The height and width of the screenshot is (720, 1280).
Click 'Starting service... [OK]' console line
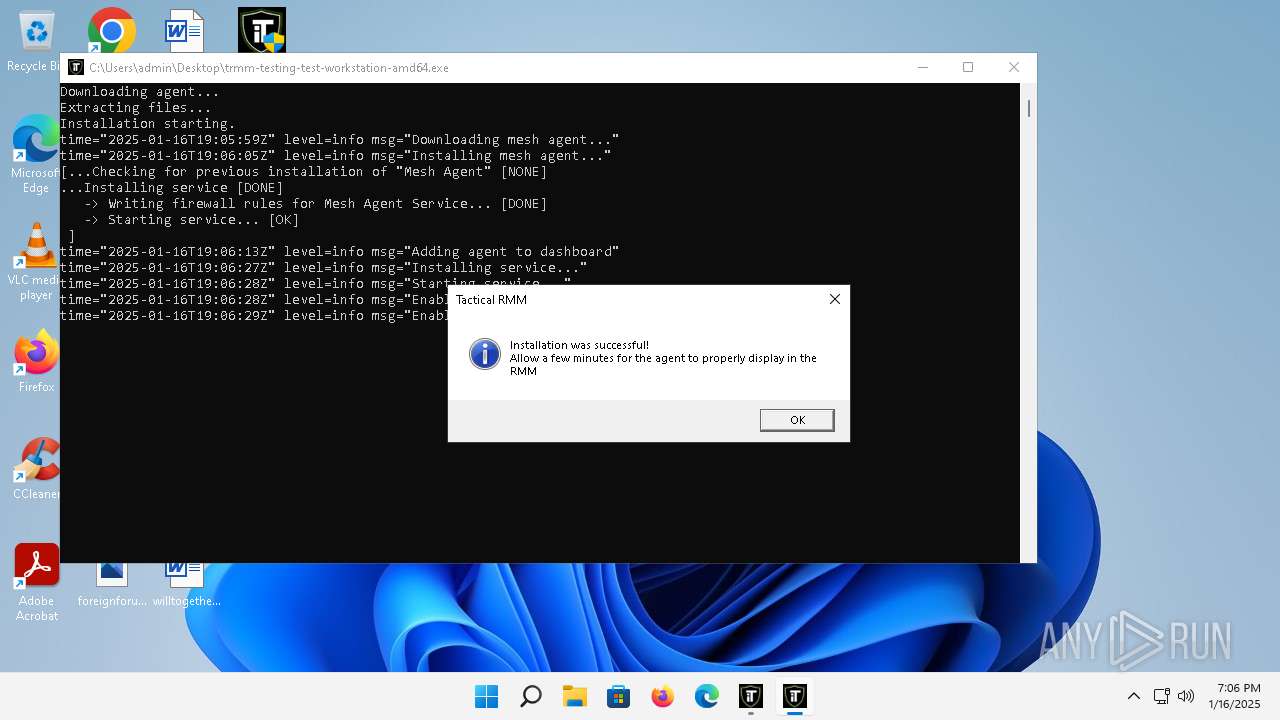pyautogui.click(x=192, y=220)
